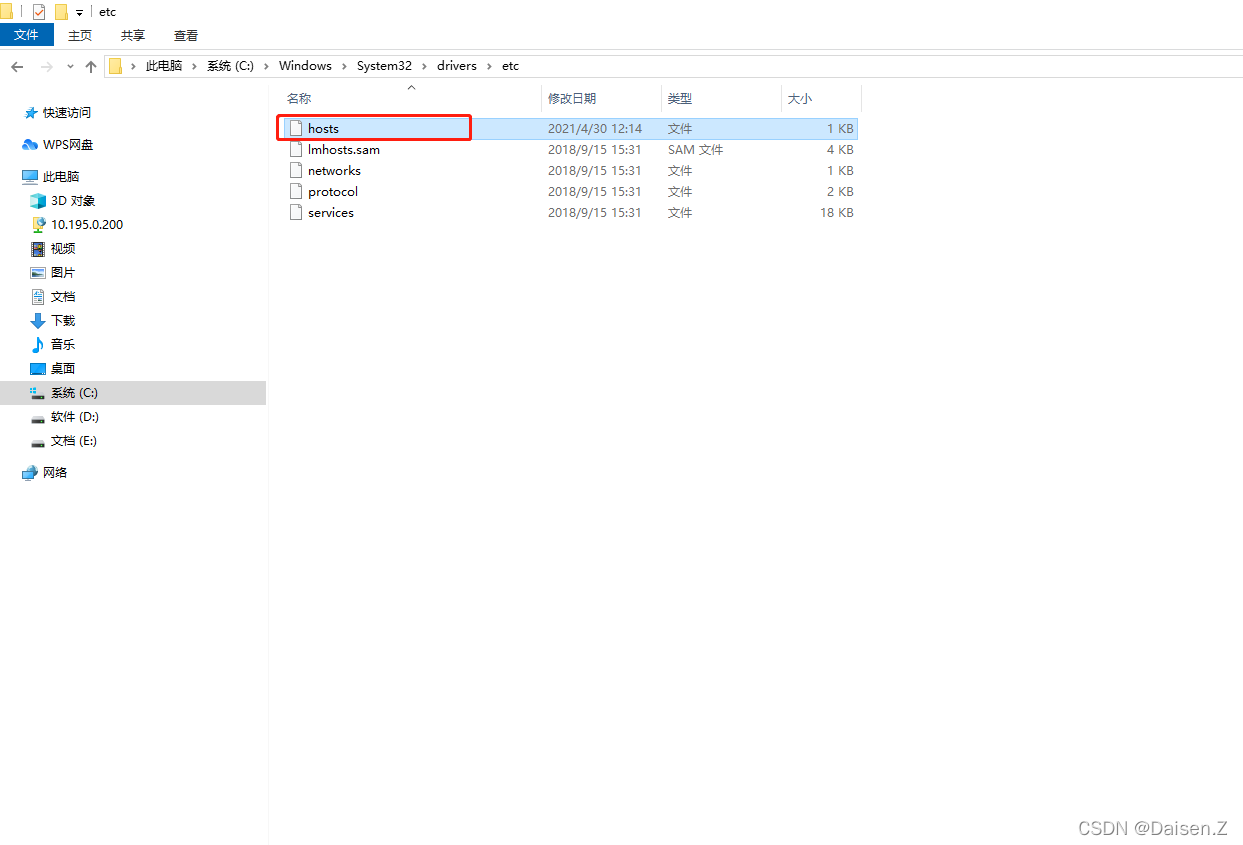Select the lmhosts.sam file icon
This screenshot has height=845, width=1243.
tap(295, 149)
